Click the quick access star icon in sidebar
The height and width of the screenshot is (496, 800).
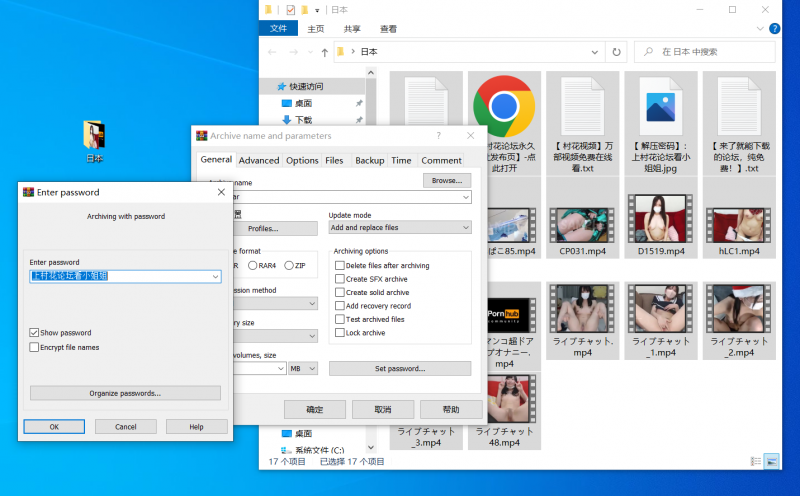[279, 87]
